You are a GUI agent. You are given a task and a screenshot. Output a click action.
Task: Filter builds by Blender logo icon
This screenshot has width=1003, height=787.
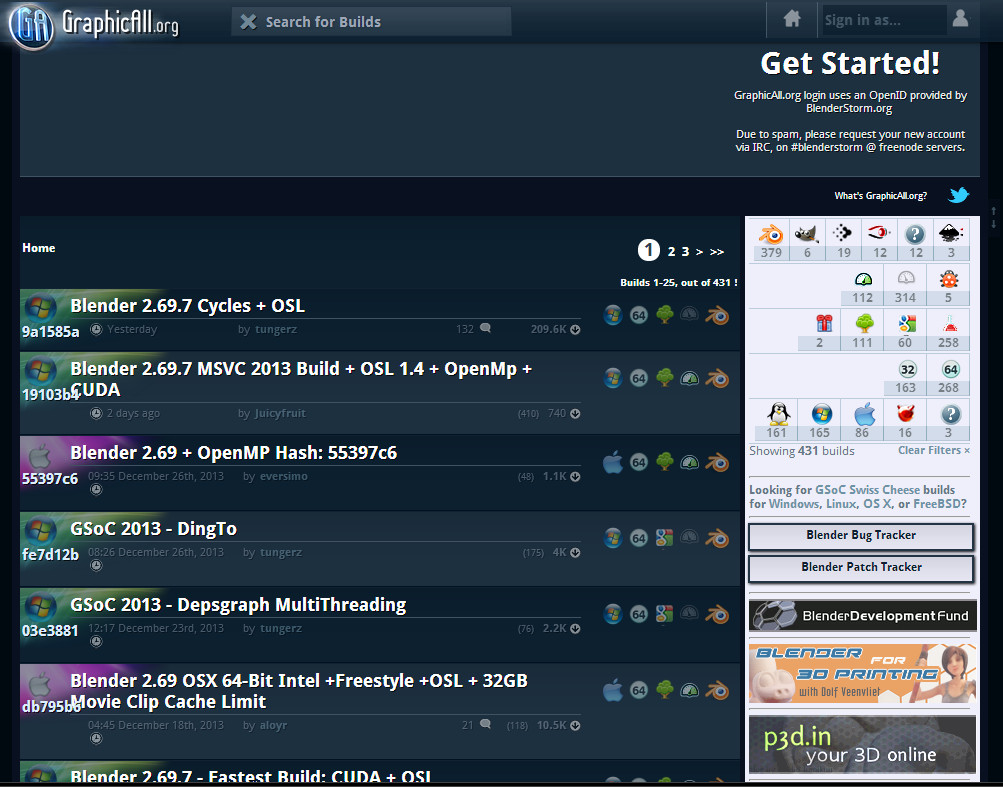[771, 234]
